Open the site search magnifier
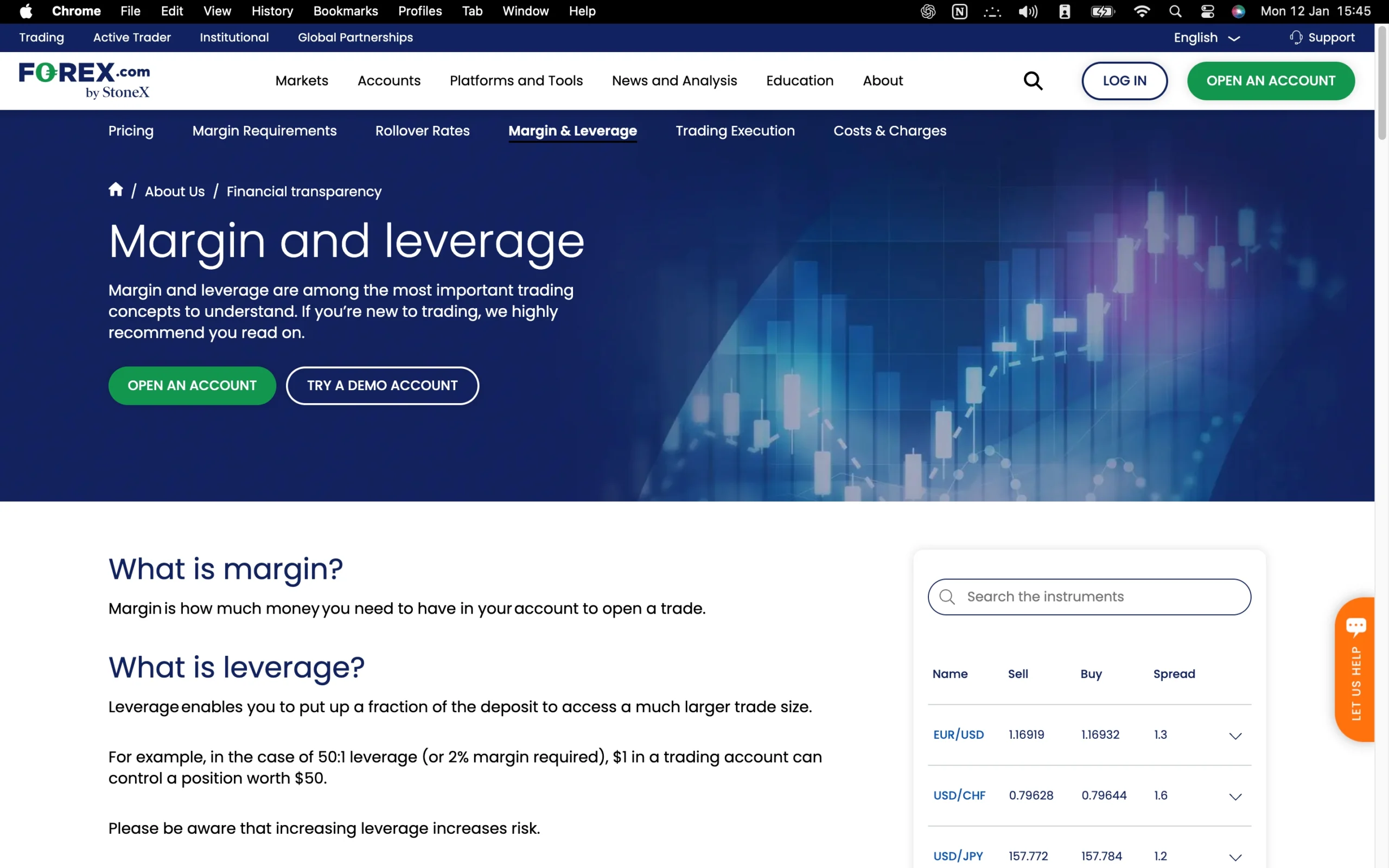1389x868 pixels. 1033,80
